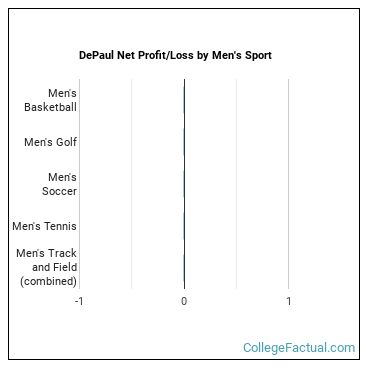Click the word DePaul in the title

coord(96,55)
